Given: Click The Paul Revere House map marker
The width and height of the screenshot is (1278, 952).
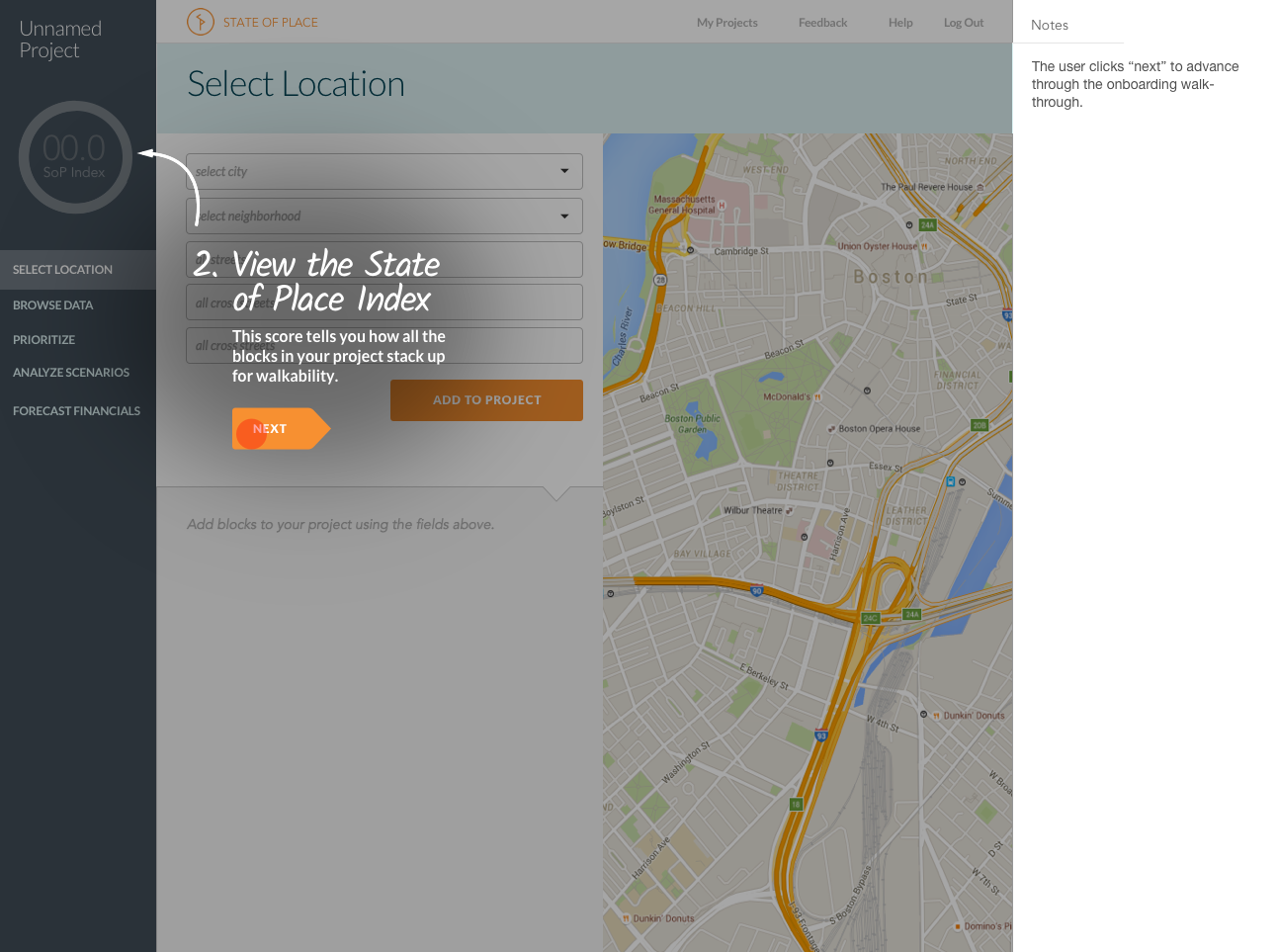Looking at the screenshot, I should pyautogui.click(x=933, y=187).
